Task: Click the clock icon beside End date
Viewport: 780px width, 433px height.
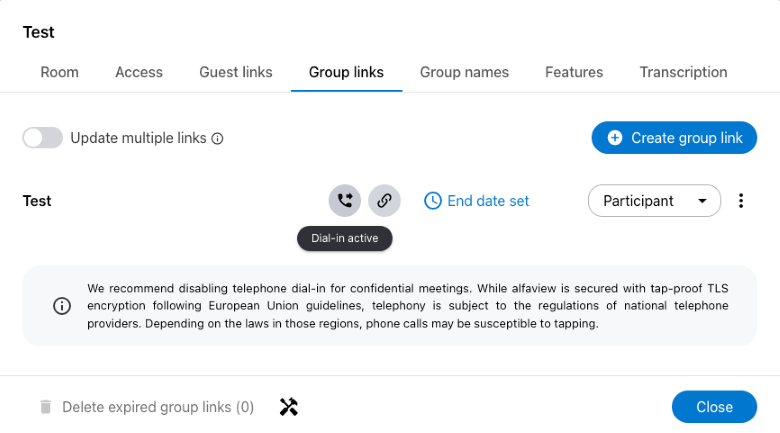Action: click(433, 201)
